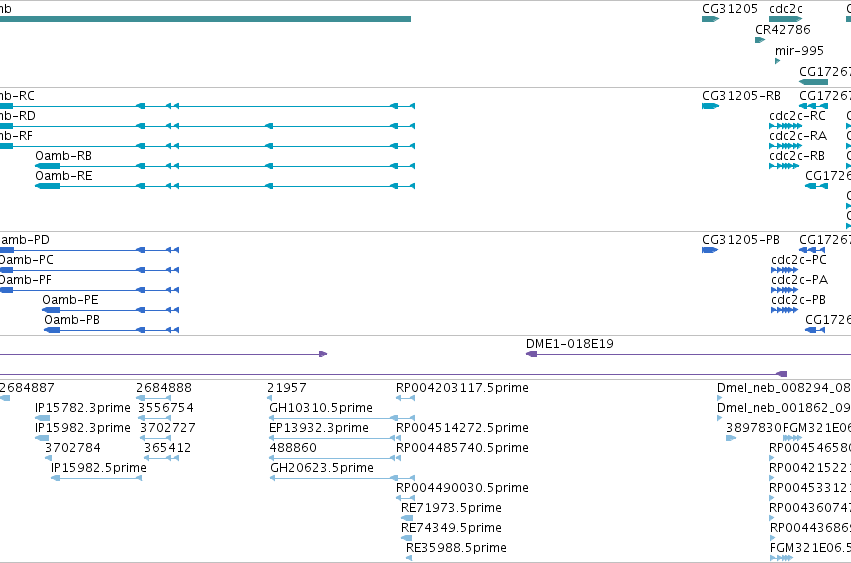
Task: Click the mir-995 small arrow glyph
Action: (777, 61)
